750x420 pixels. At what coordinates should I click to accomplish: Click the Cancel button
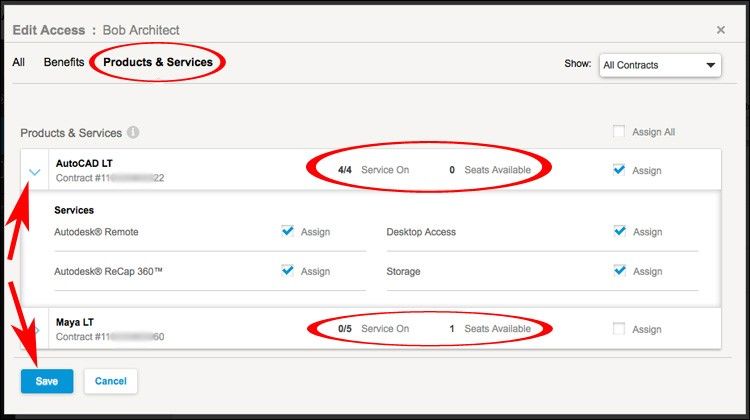coord(110,381)
